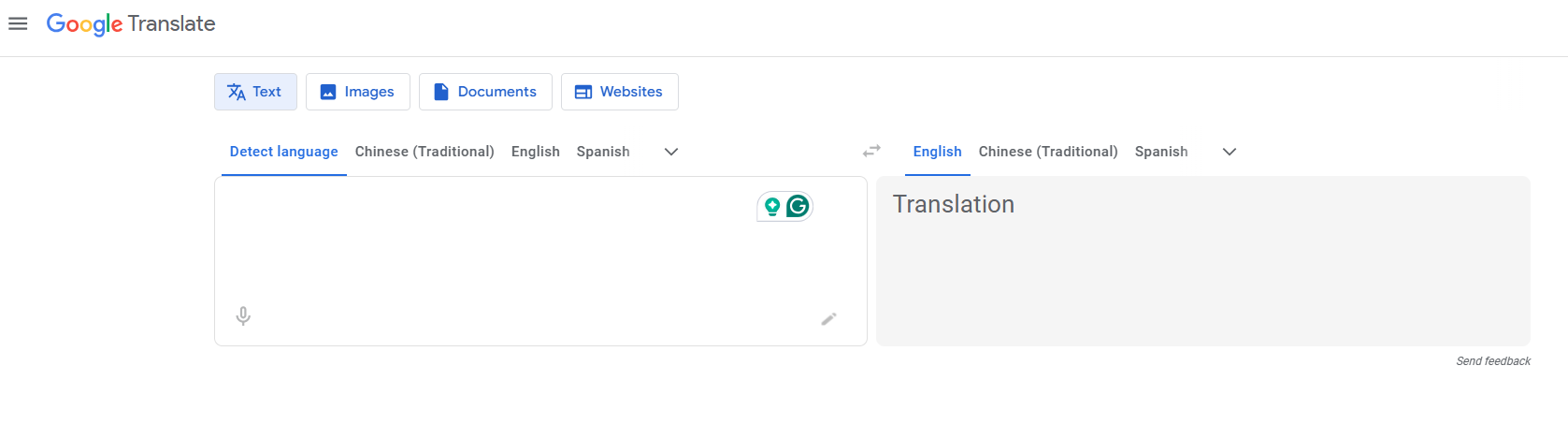
Task: Swap source and target languages
Action: 871,151
